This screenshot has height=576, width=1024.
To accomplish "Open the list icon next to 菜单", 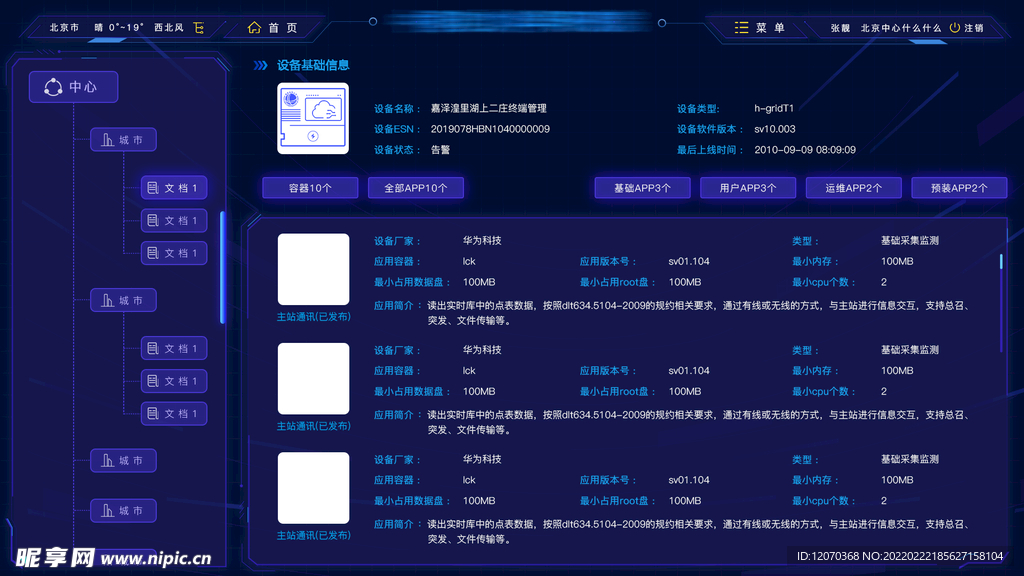I will [741, 28].
